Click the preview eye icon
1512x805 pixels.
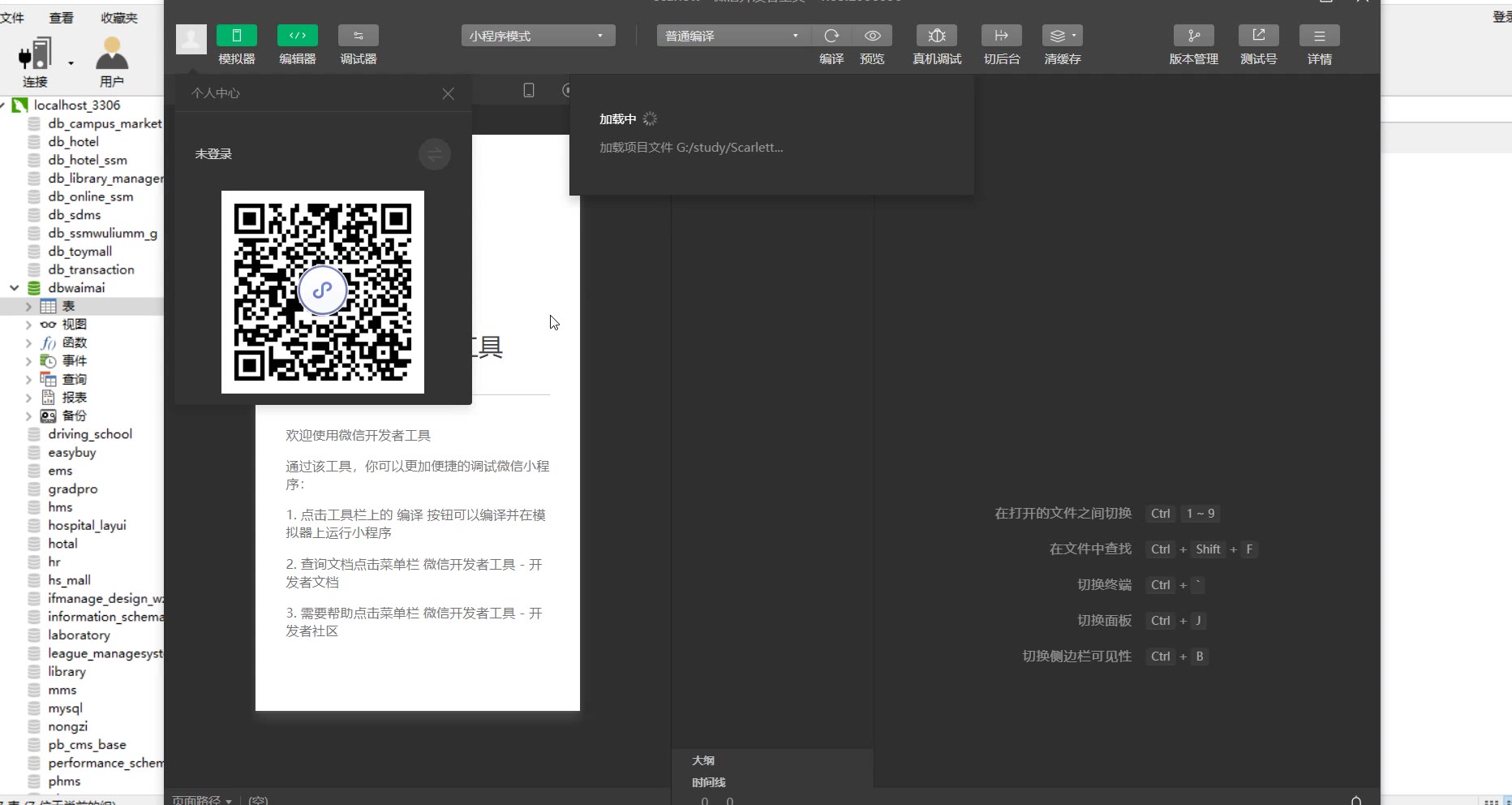coord(872,36)
